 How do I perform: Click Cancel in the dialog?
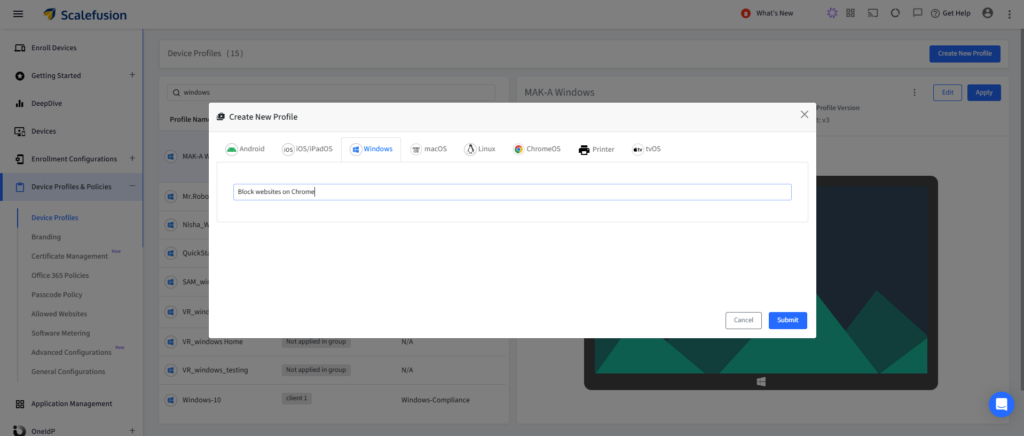click(743, 320)
